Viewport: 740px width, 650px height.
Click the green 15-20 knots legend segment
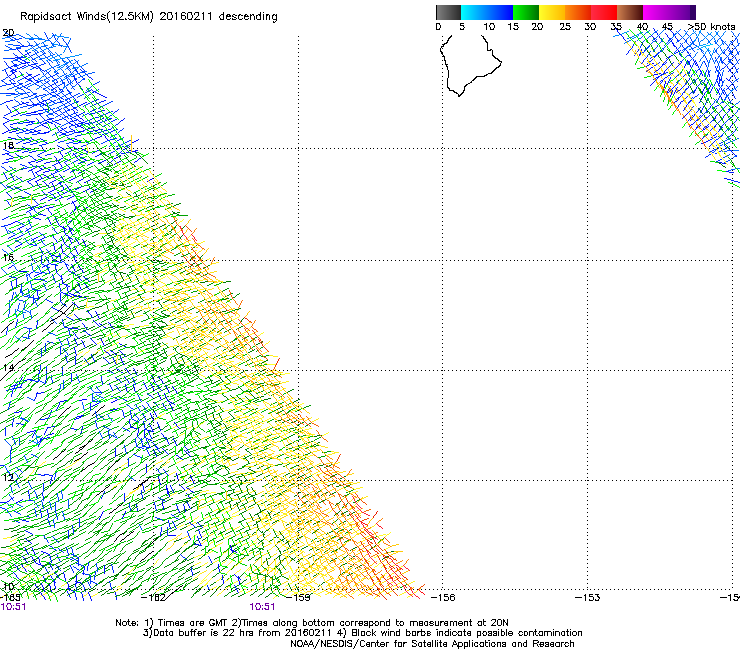click(526, 12)
